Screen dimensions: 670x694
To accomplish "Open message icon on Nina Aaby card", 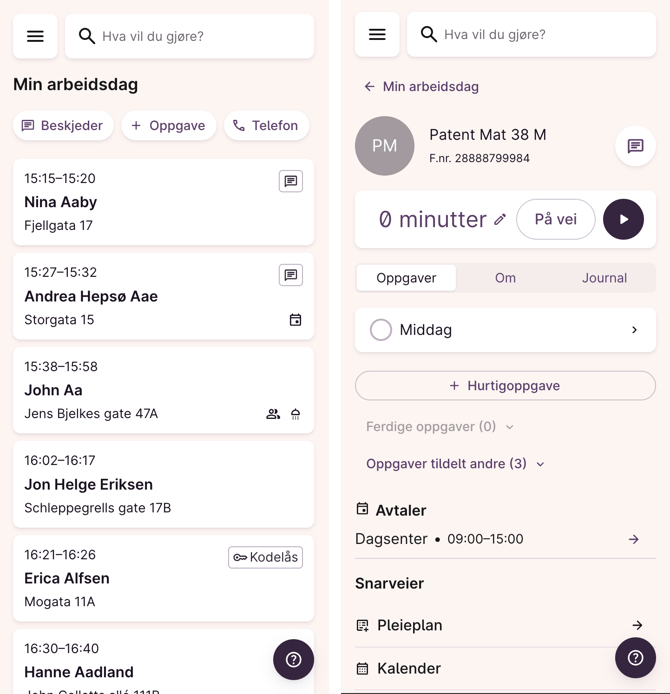I will [291, 181].
